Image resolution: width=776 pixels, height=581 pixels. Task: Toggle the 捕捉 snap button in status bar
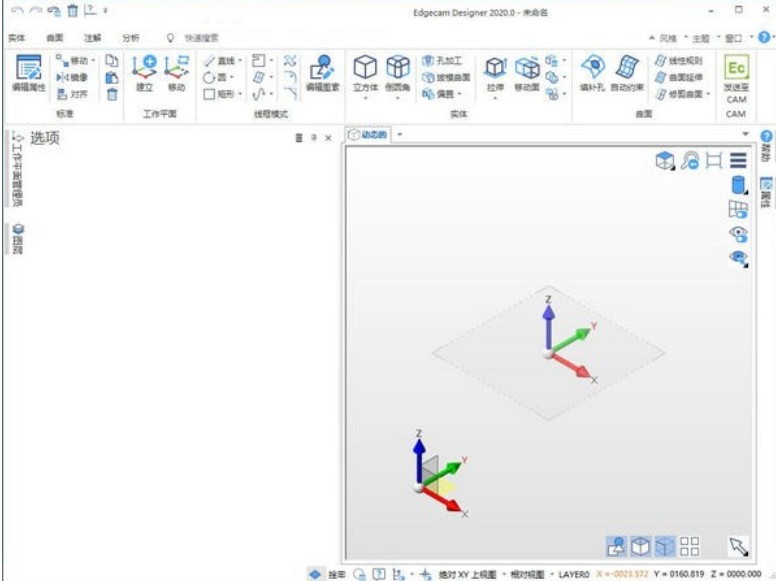click(x=337, y=574)
